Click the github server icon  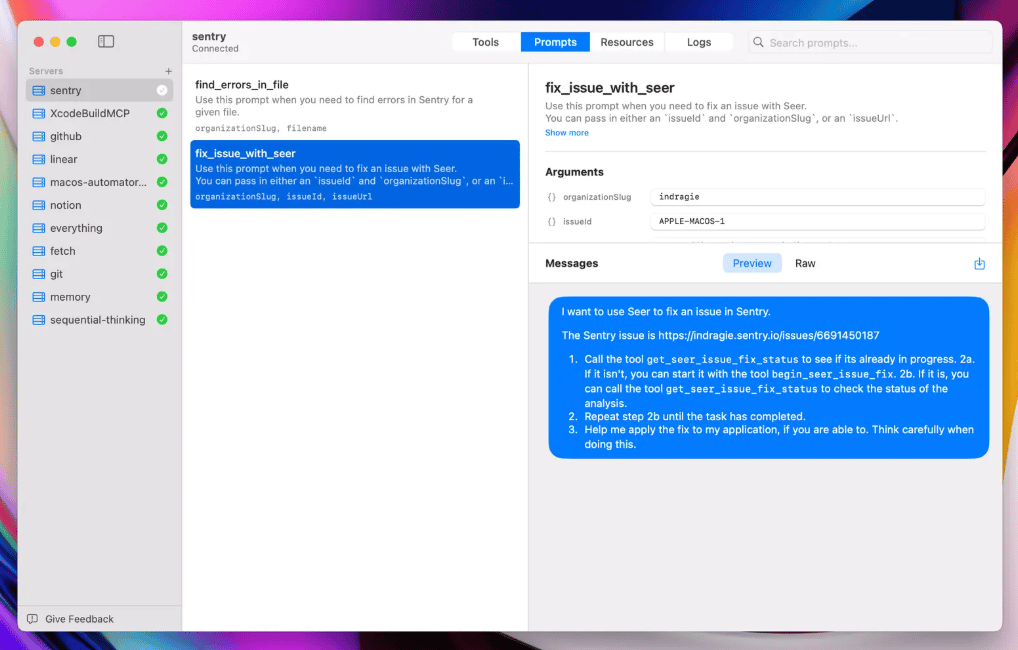(39, 136)
